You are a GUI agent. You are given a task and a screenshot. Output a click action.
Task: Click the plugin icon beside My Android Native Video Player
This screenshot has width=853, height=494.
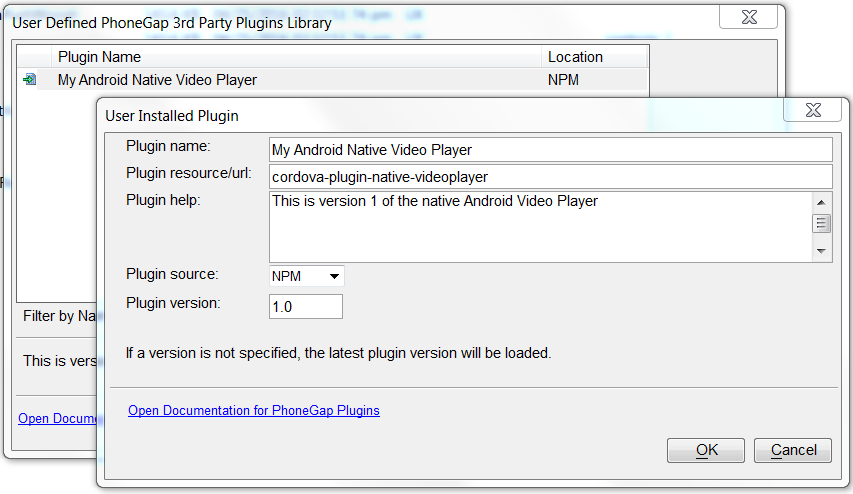[x=30, y=79]
